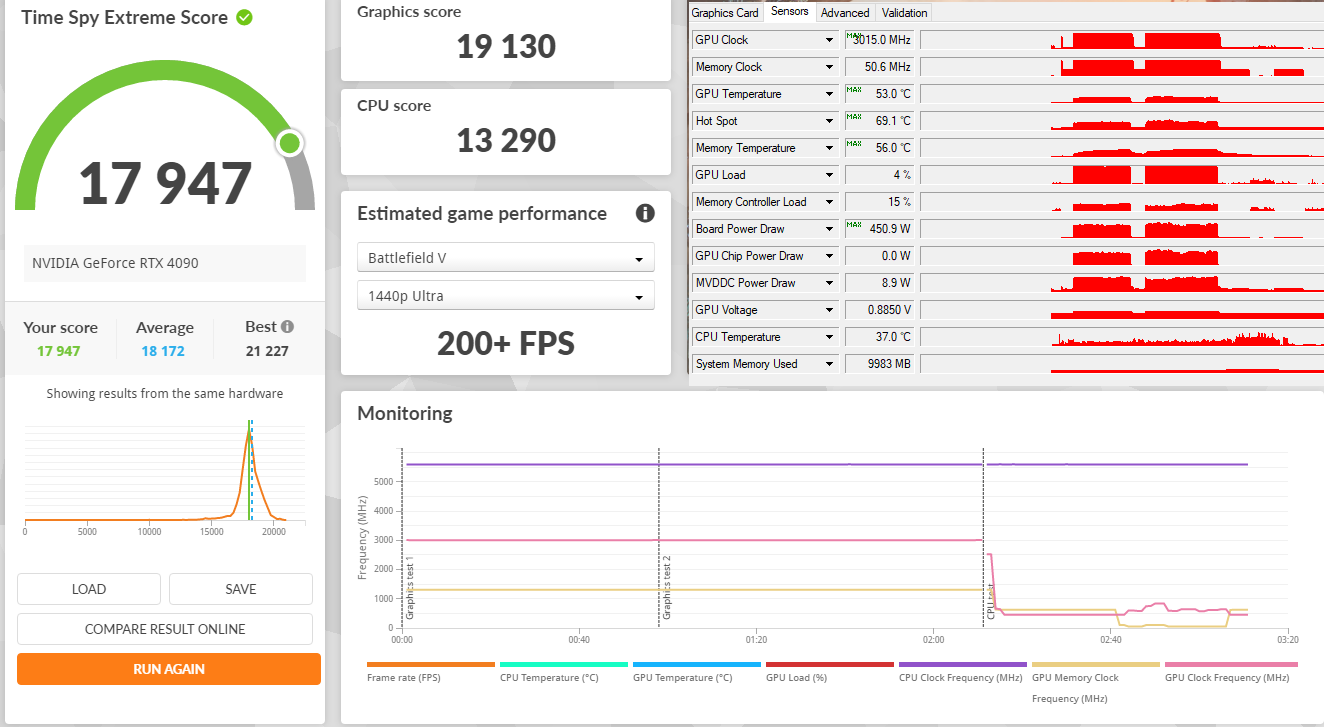Click the GPU Clock 3015.0 MHz value
Image resolution: width=1324 pixels, height=727 pixels.
coord(882,40)
